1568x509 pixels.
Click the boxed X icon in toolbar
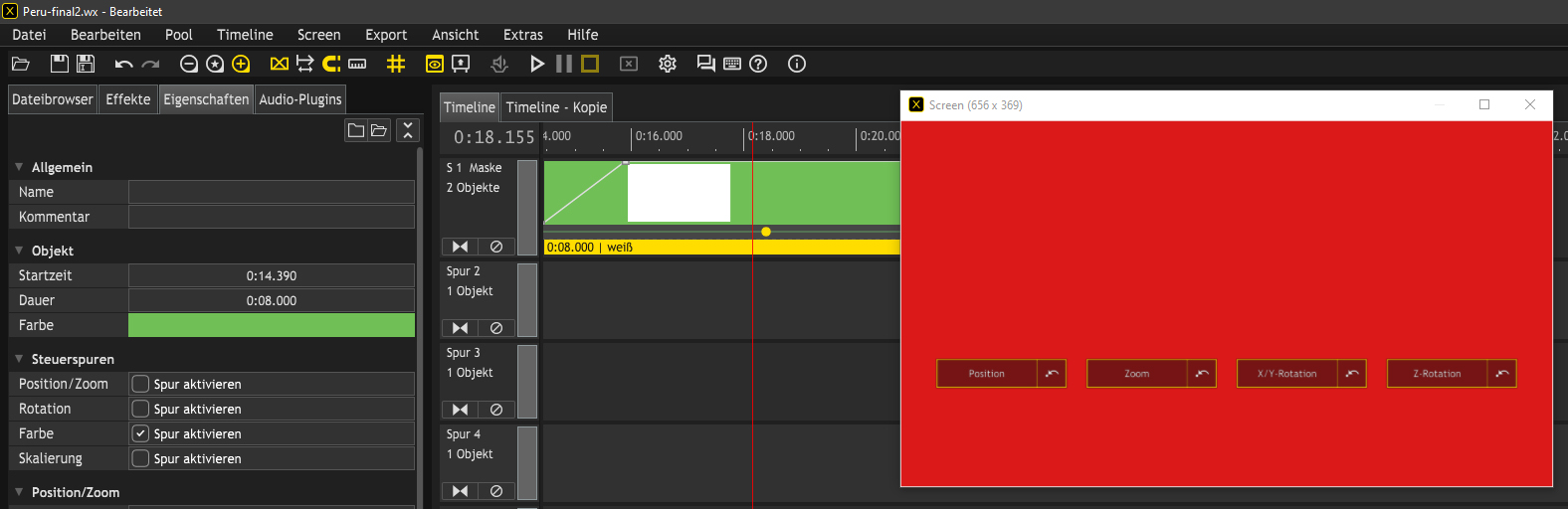(629, 64)
